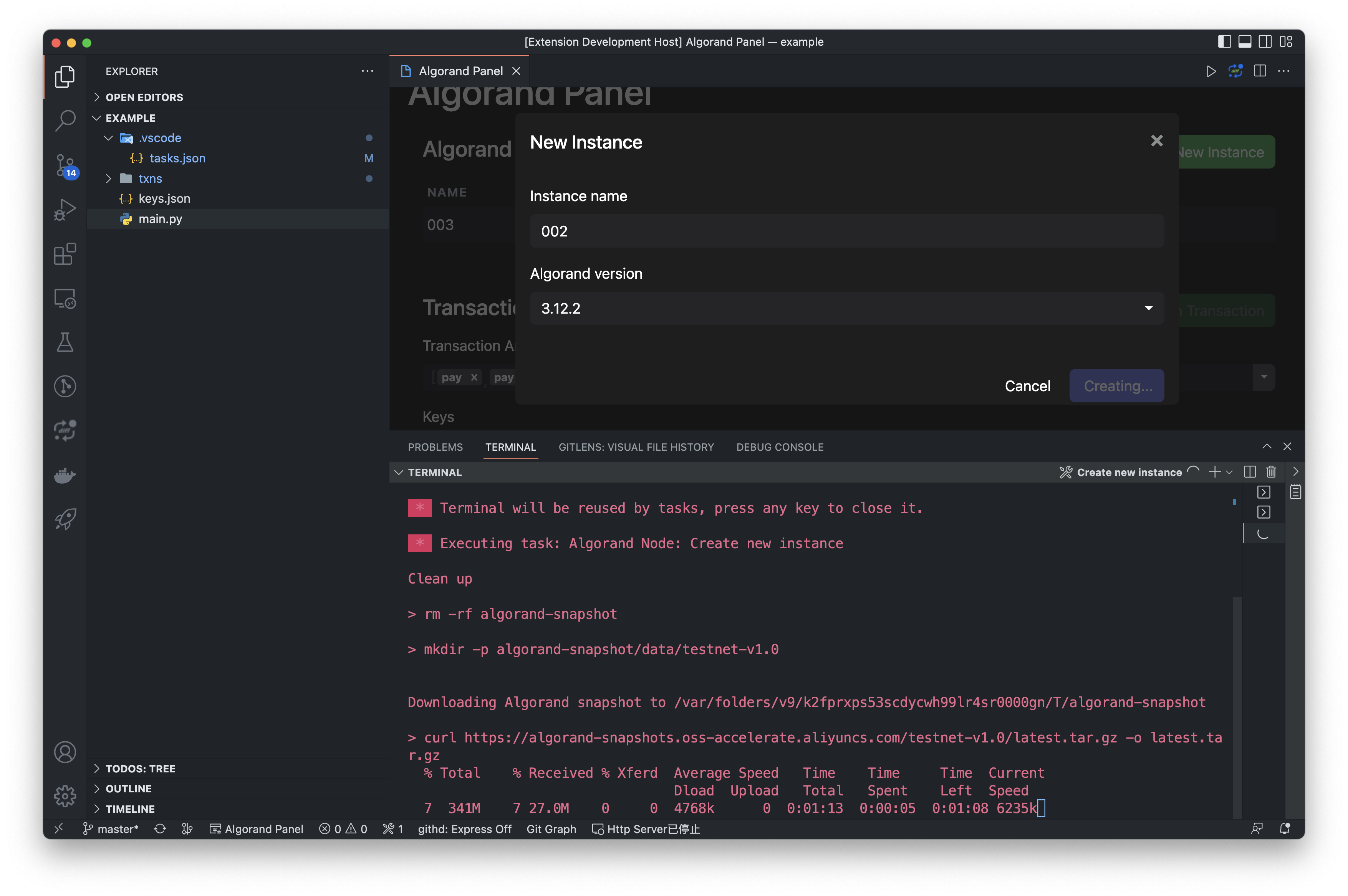1348x896 pixels.
Task: Open the Manage settings gear icon
Action: point(65,795)
